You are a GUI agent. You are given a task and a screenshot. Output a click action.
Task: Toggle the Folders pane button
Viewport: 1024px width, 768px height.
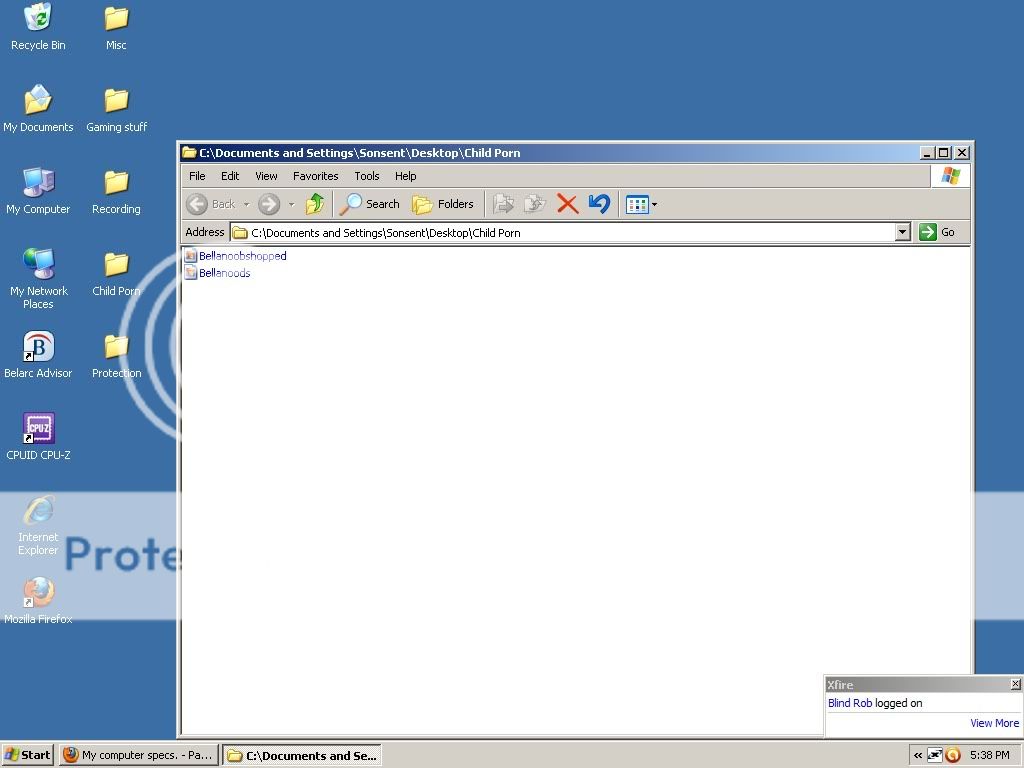tap(443, 204)
